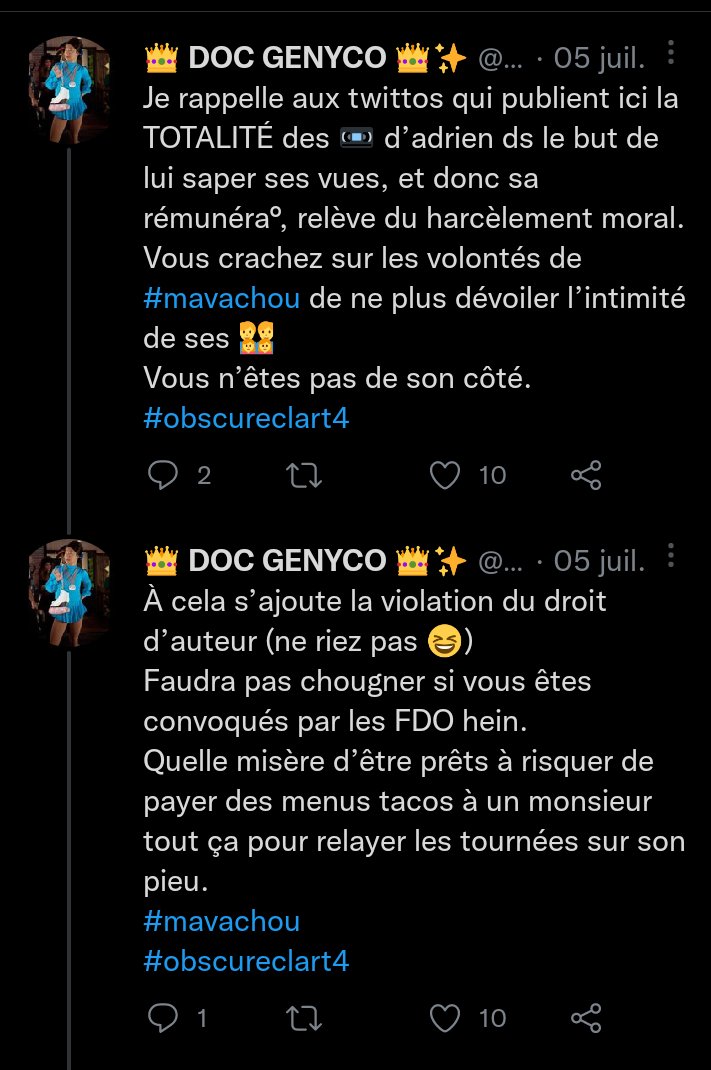Share the second tweet via share icon
Image resolution: width=711 pixels, height=1070 pixels.
coord(586,1018)
